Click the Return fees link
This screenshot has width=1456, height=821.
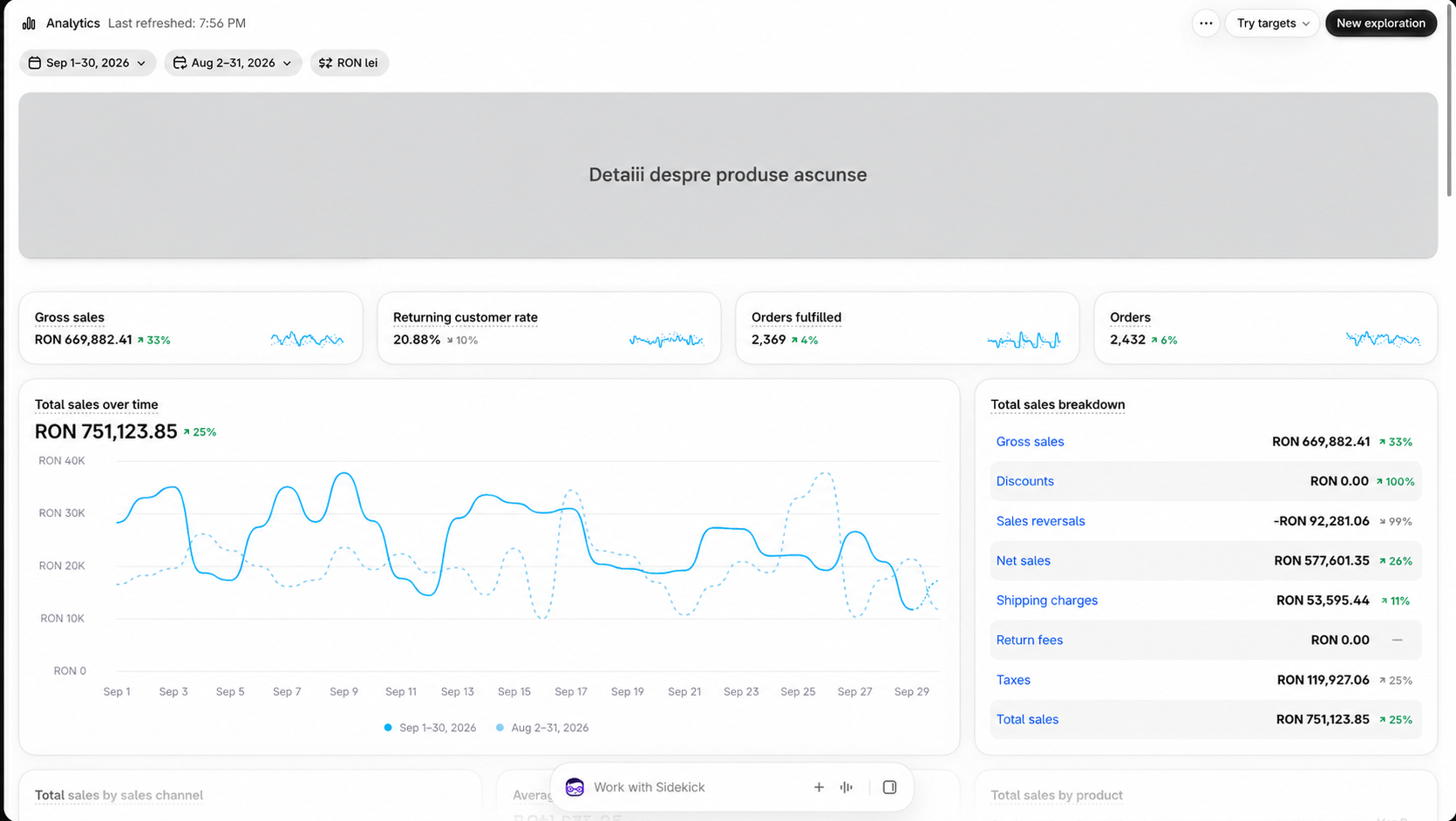click(1029, 640)
